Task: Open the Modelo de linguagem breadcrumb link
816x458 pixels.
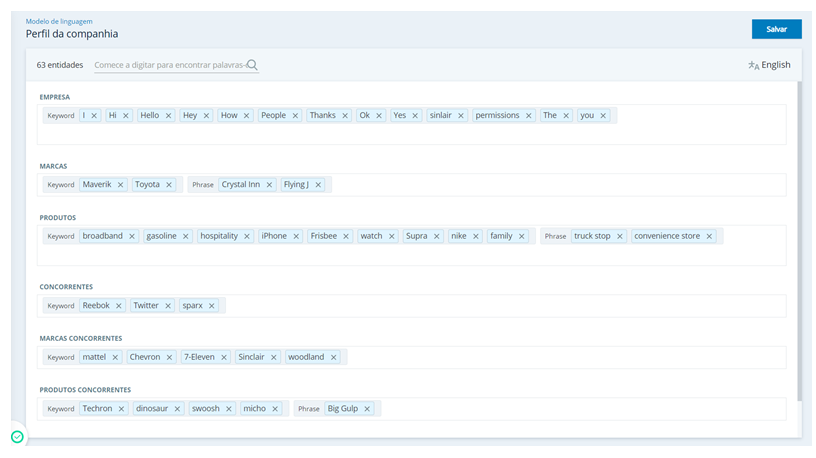Action: pos(59,21)
